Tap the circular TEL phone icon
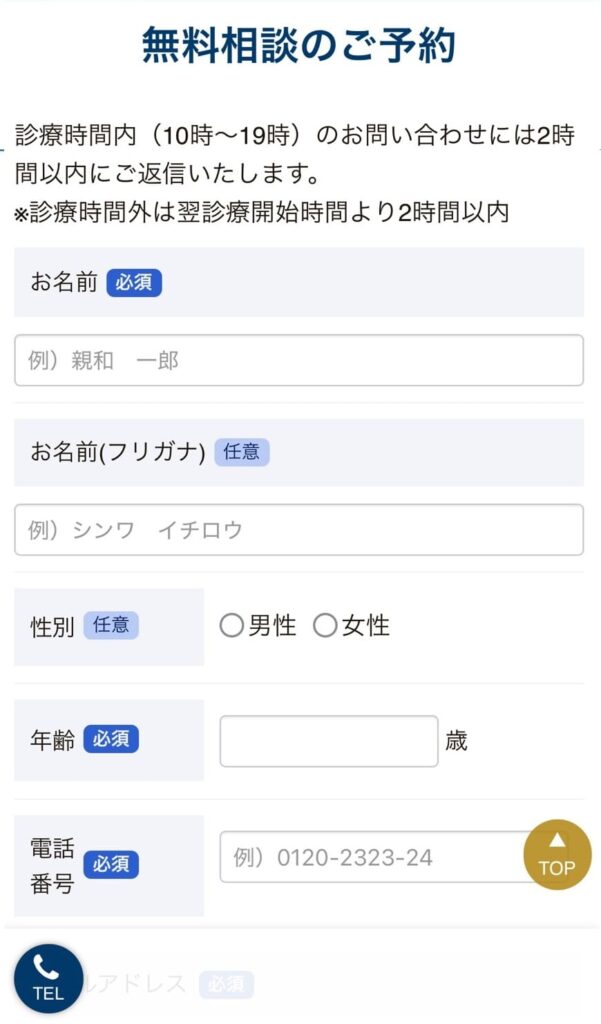 coord(47,977)
